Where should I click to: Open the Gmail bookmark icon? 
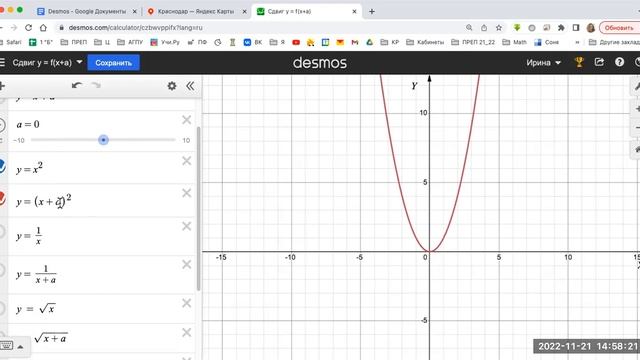click(355, 42)
